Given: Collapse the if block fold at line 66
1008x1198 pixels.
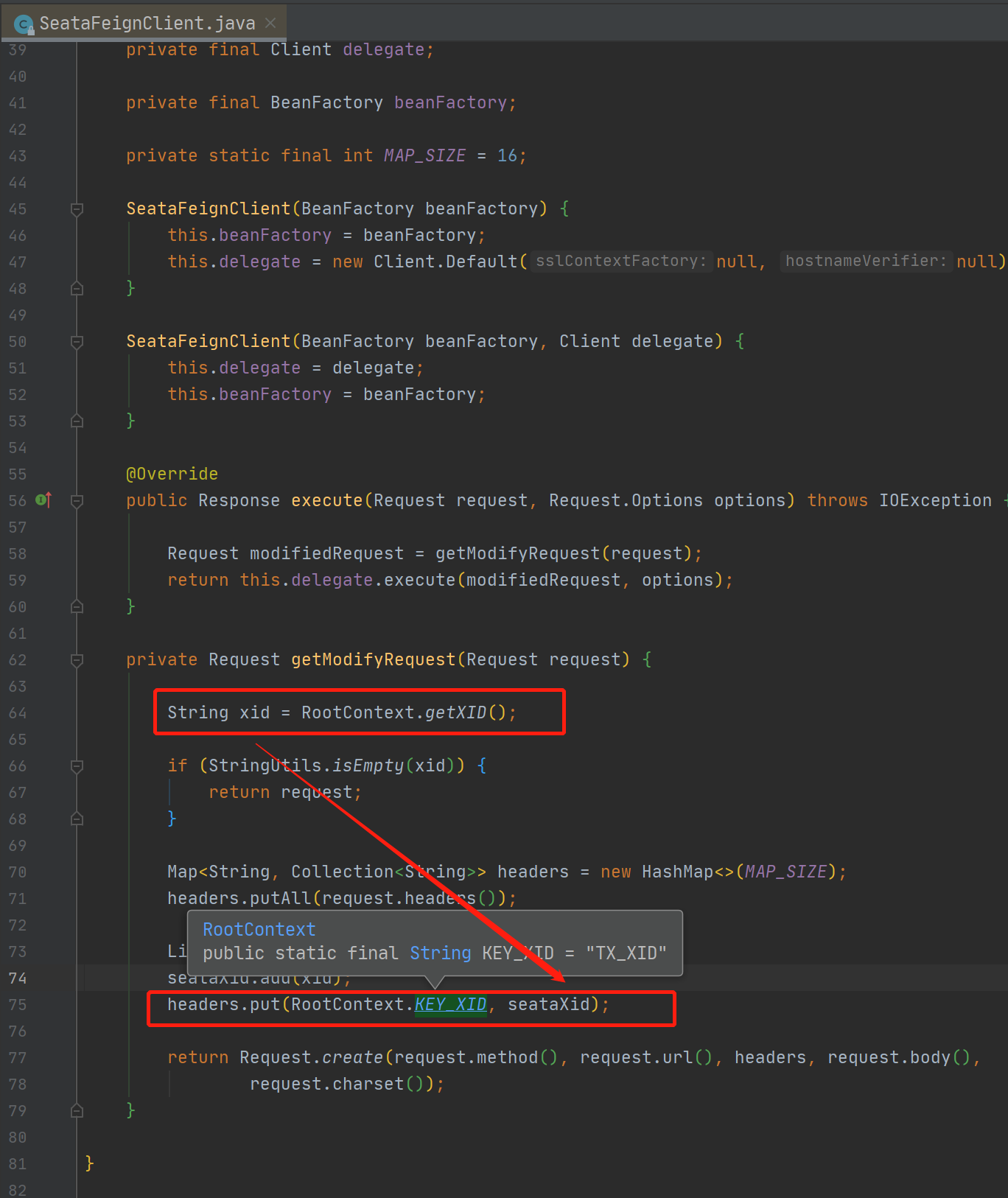Looking at the screenshot, I should pos(77,766).
